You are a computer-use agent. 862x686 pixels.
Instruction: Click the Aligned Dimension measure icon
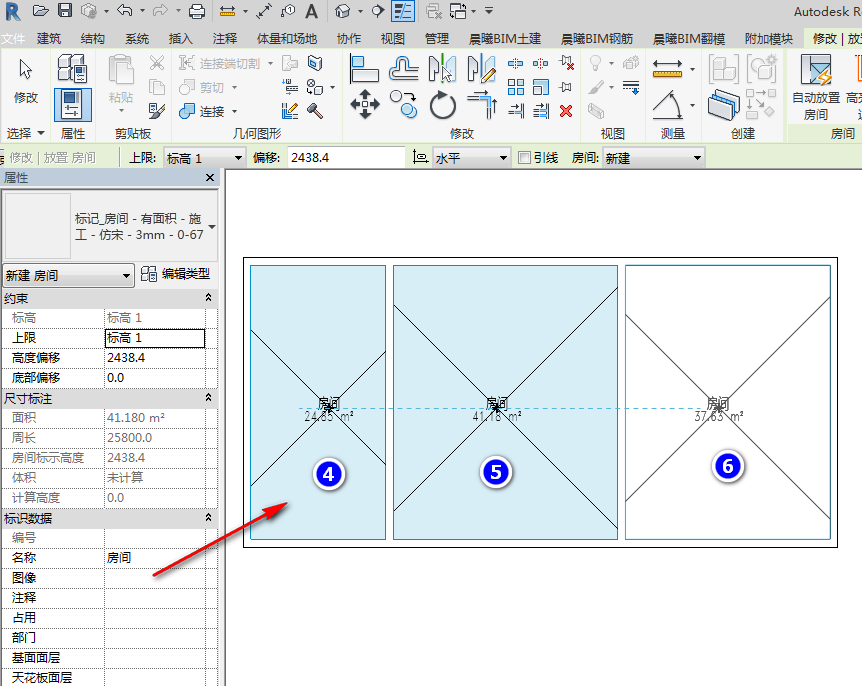tap(667, 69)
